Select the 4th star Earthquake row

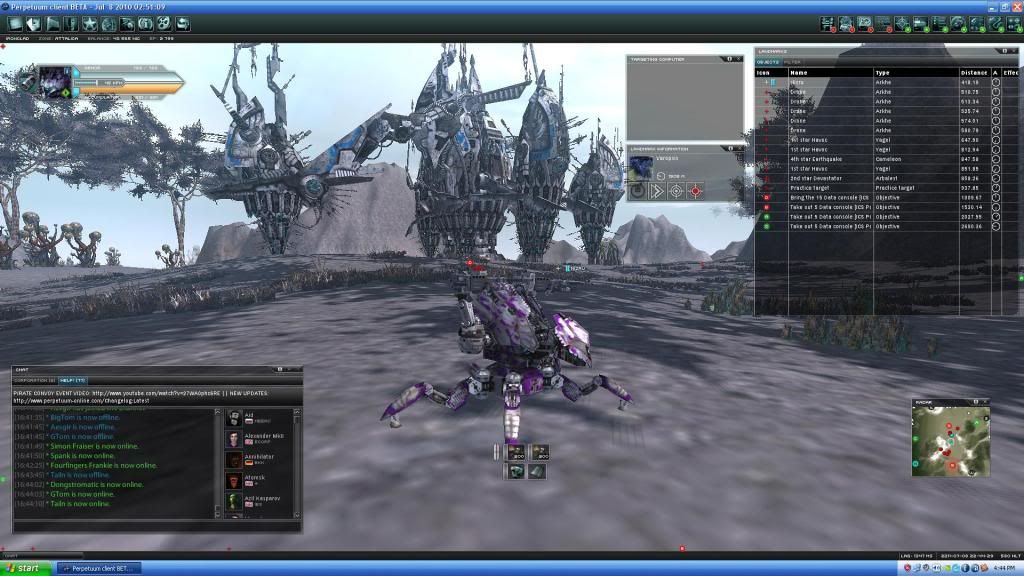886,159
